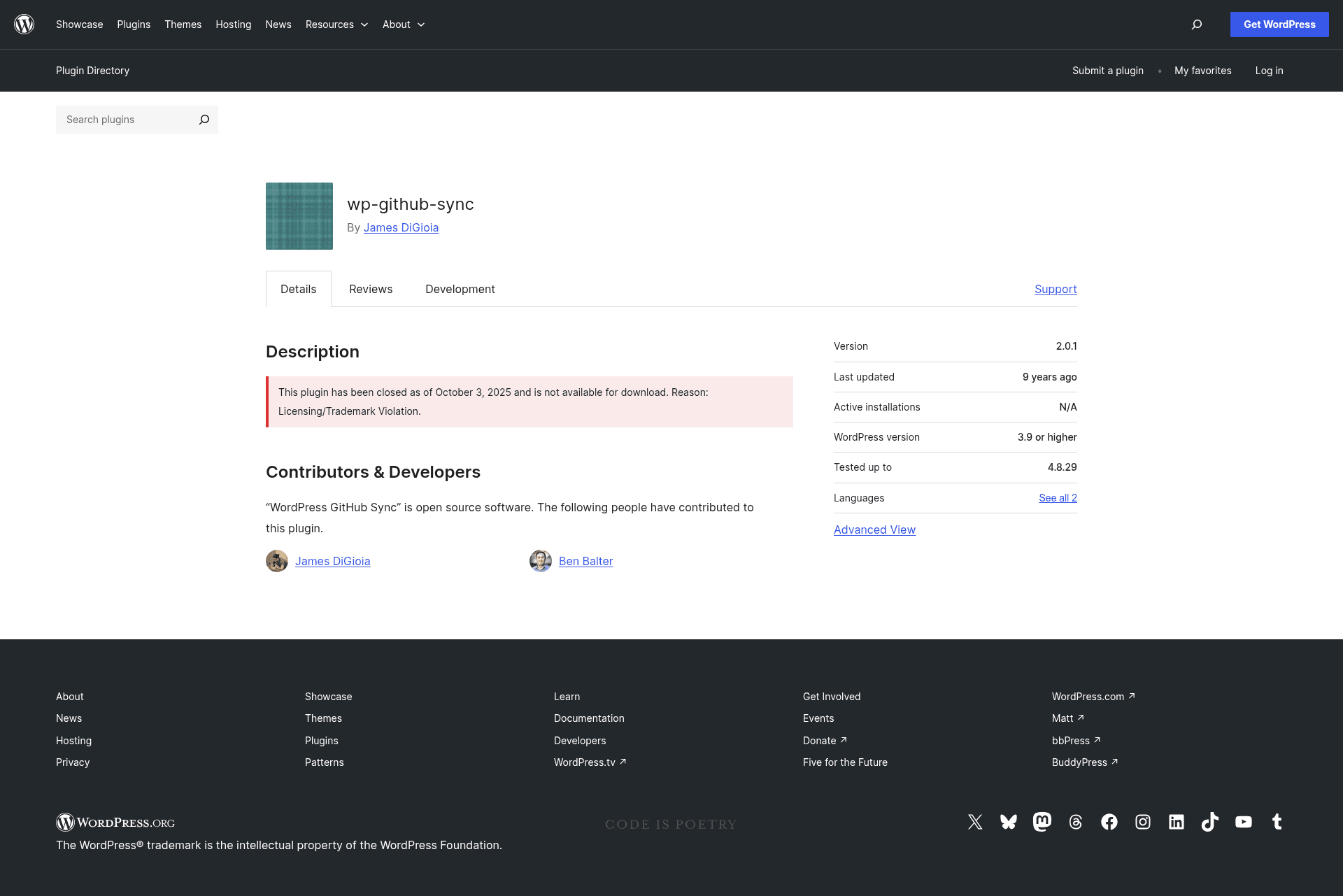Open BuddyPress external link
The height and width of the screenshot is (896, 1343).
pyautogui.click(x=1085, y=762)
